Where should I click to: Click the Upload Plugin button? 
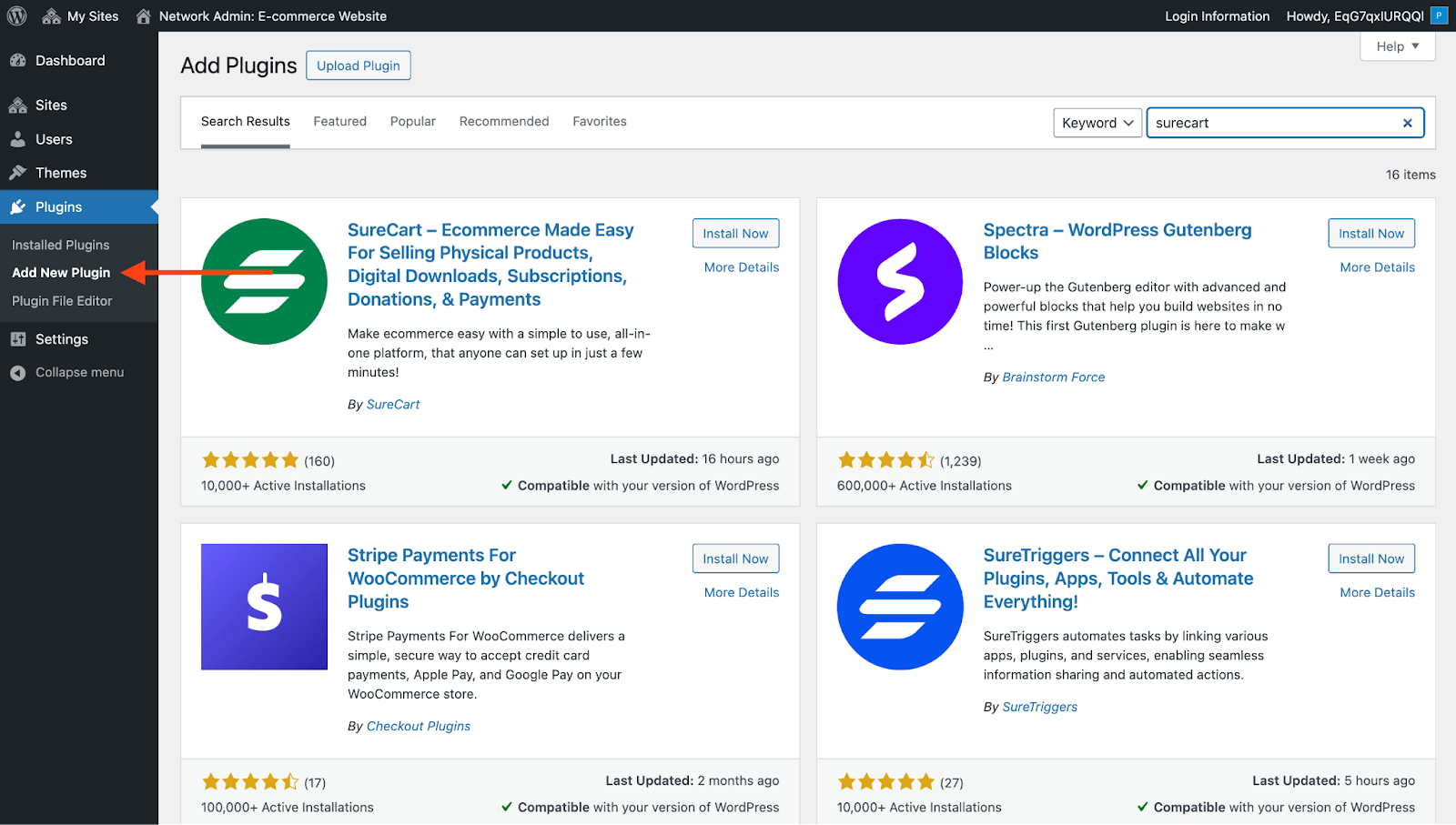click(x=358, y=65)
